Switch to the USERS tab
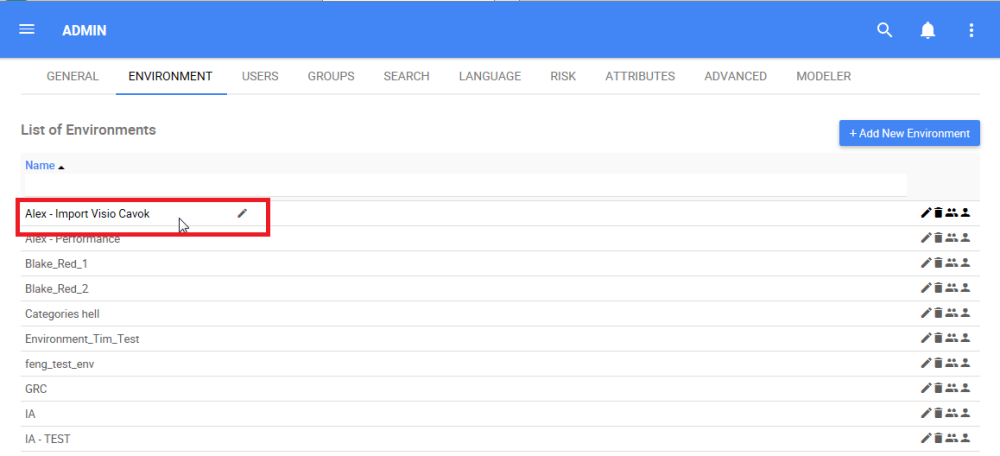 (260, 76)
